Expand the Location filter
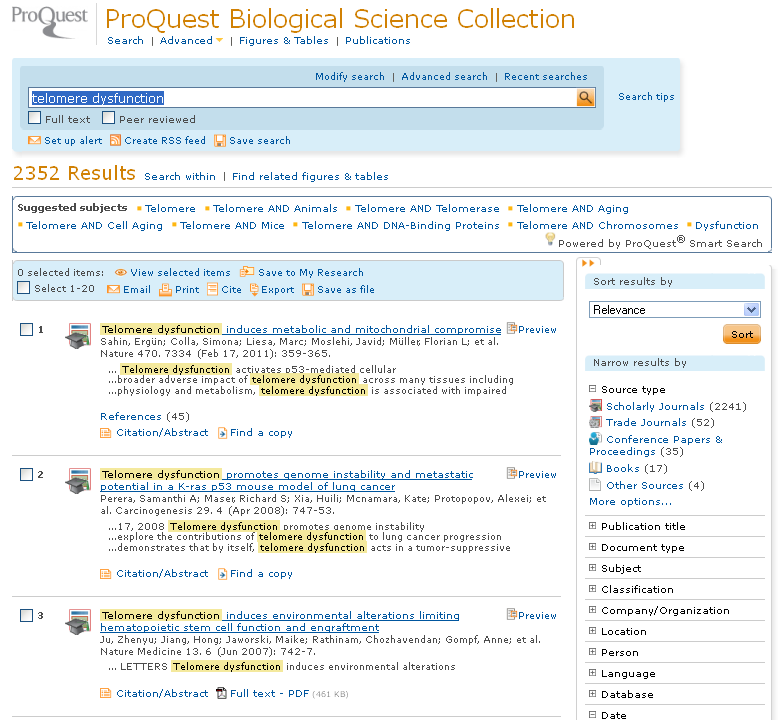Viewport: 781px width, 720px height. [592, 631]
